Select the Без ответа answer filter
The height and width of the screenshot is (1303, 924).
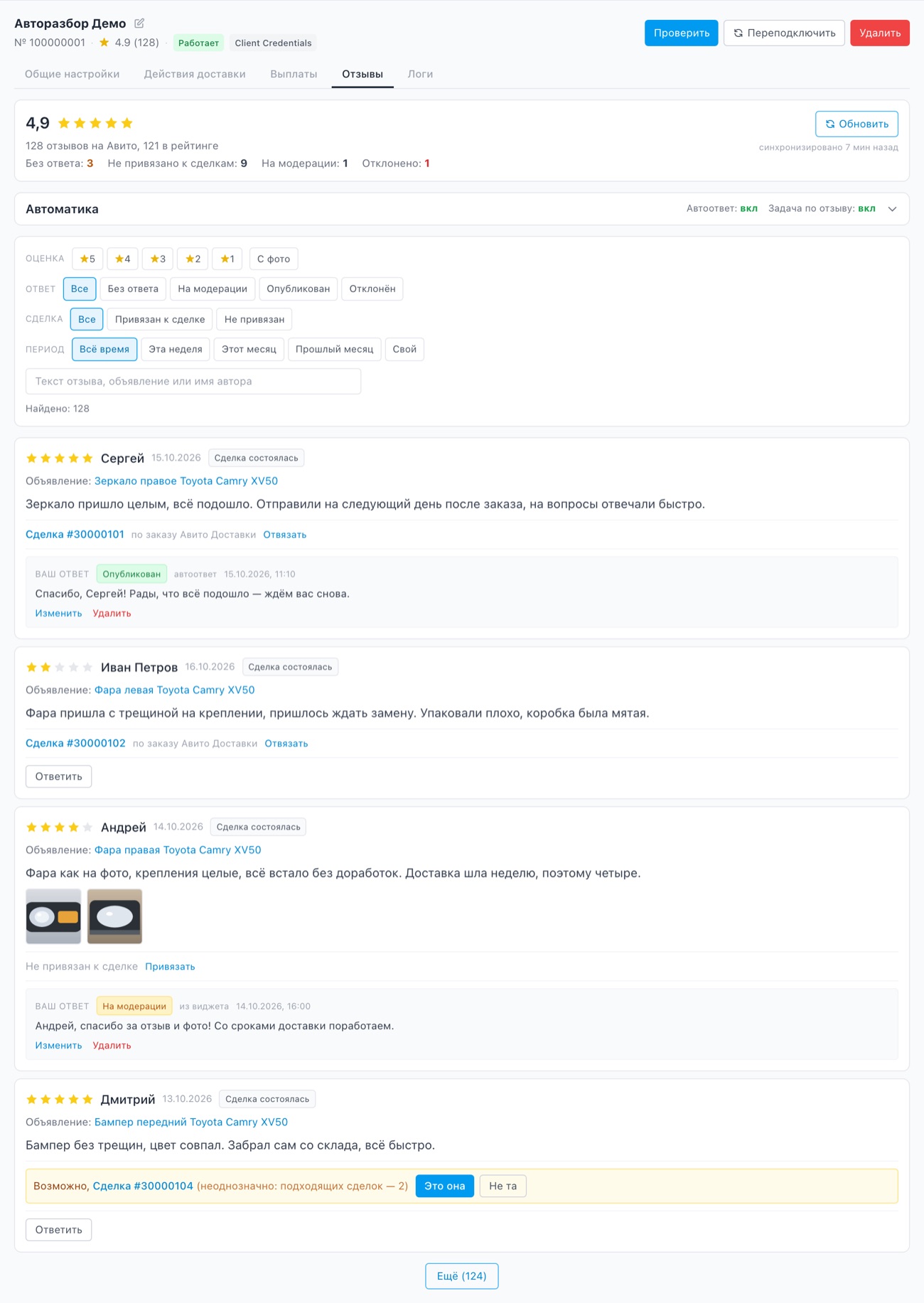coord(133,289)
